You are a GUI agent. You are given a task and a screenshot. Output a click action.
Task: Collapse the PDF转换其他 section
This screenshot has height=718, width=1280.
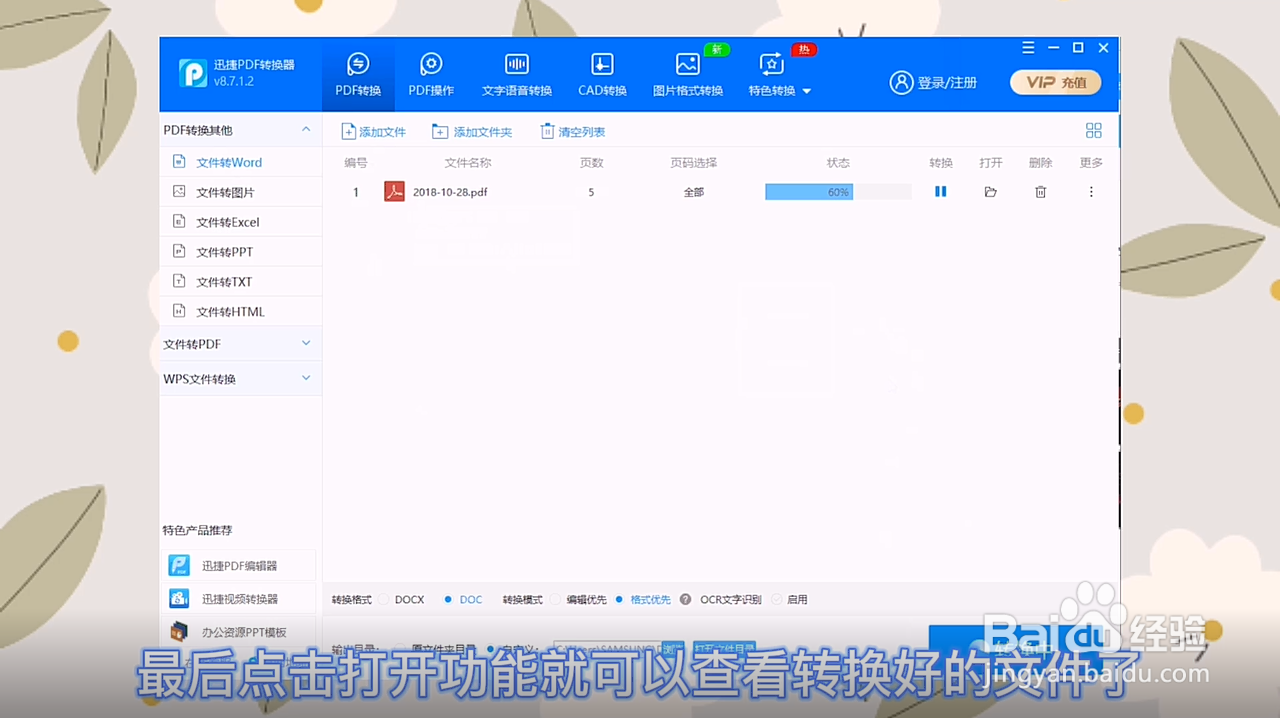point(306,130)
